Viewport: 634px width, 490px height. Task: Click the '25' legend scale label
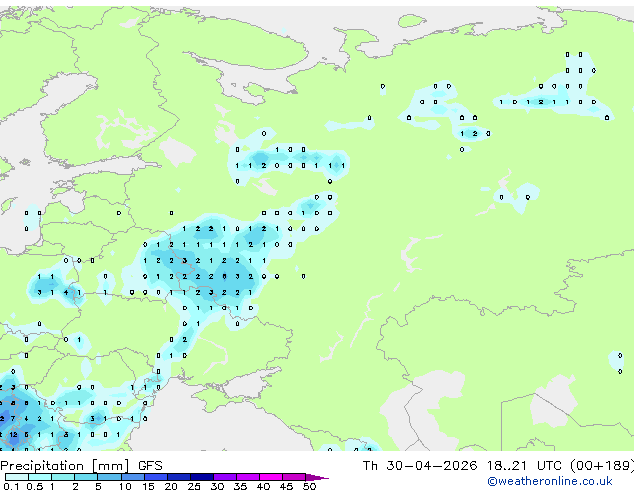[x=194, y=486]
